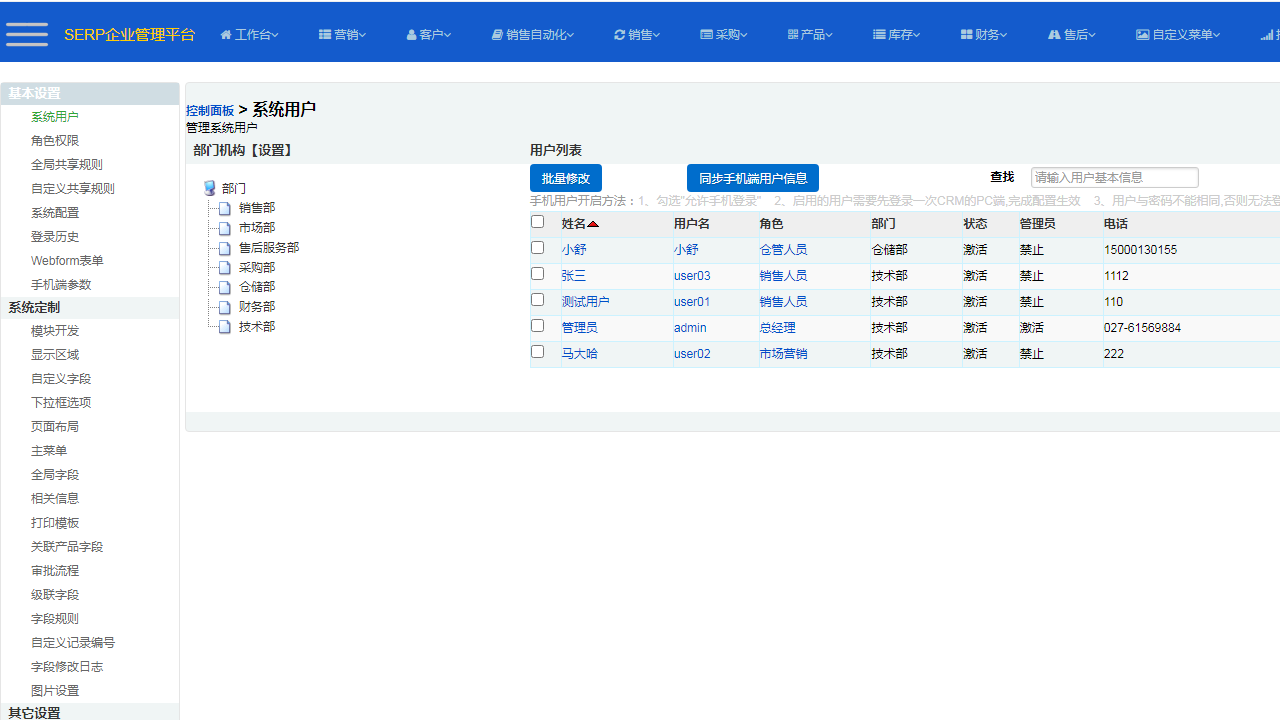Check the 管理员 row checkbox
1280x720 pixels.
(x=537, y=326)
